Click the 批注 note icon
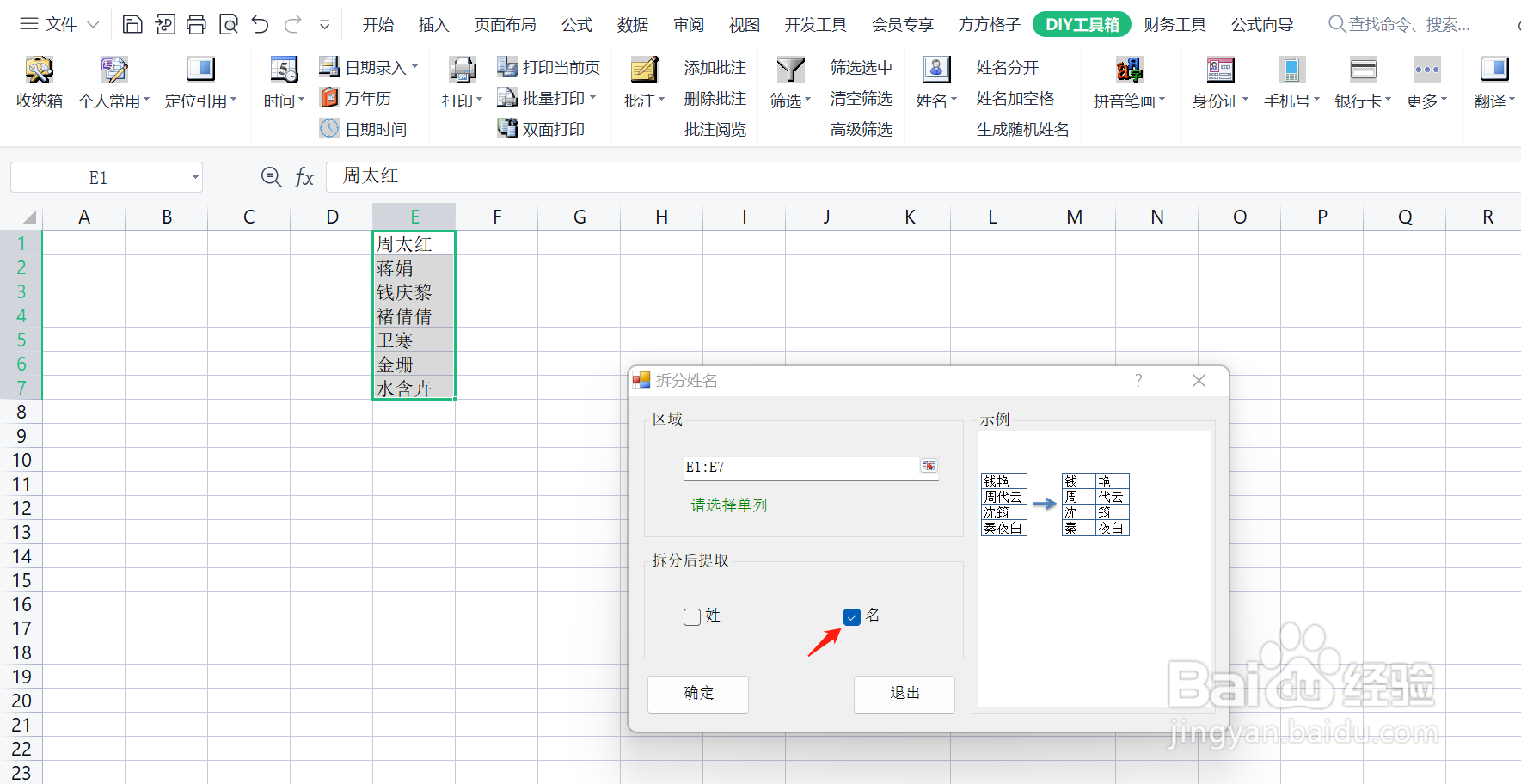The image size is (1521, 784). (644, 70)
